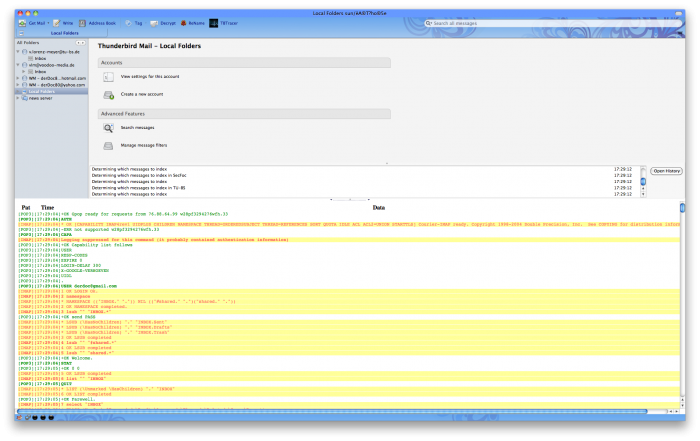Open the Address Book

point(97,23)
